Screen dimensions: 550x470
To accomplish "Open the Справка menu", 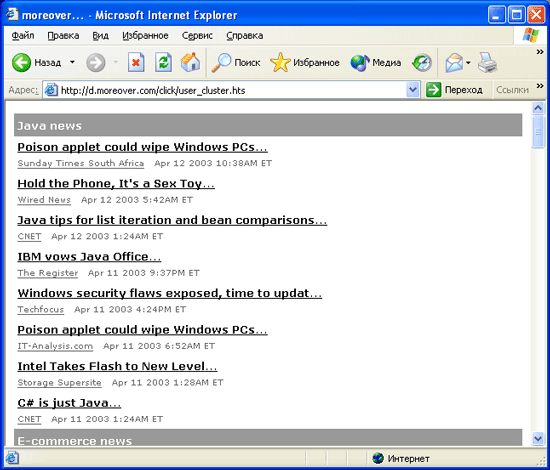I will point(244,36).
